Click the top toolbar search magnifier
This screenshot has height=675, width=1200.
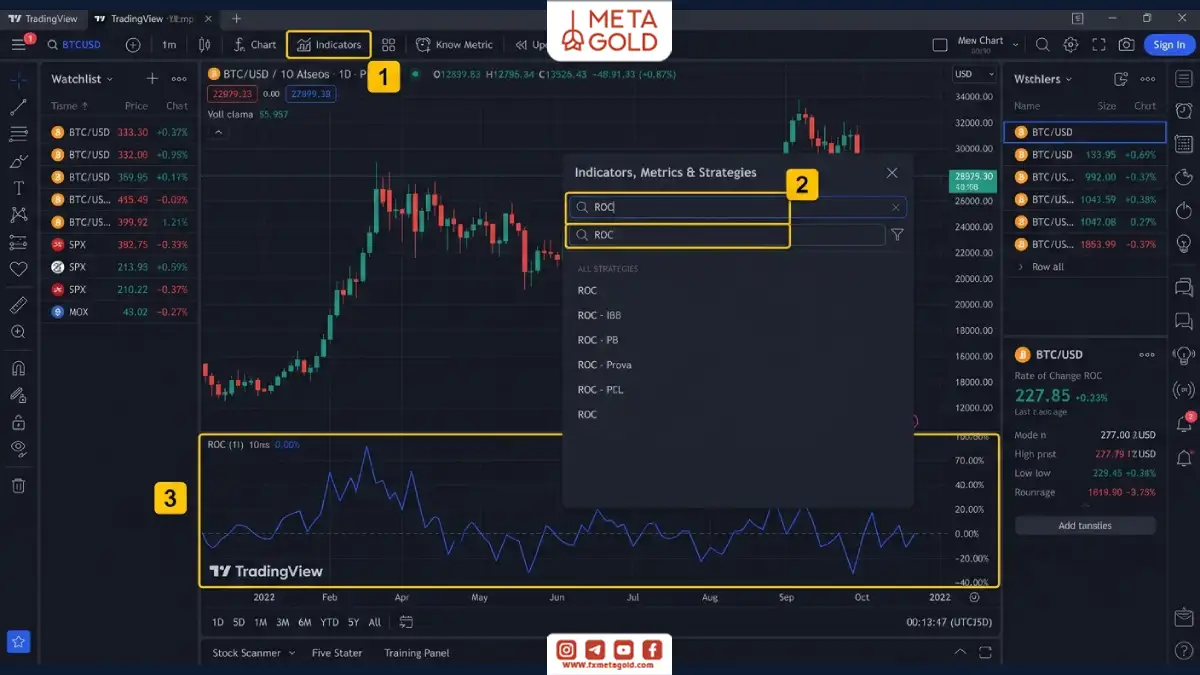(x=1042, y=45)
